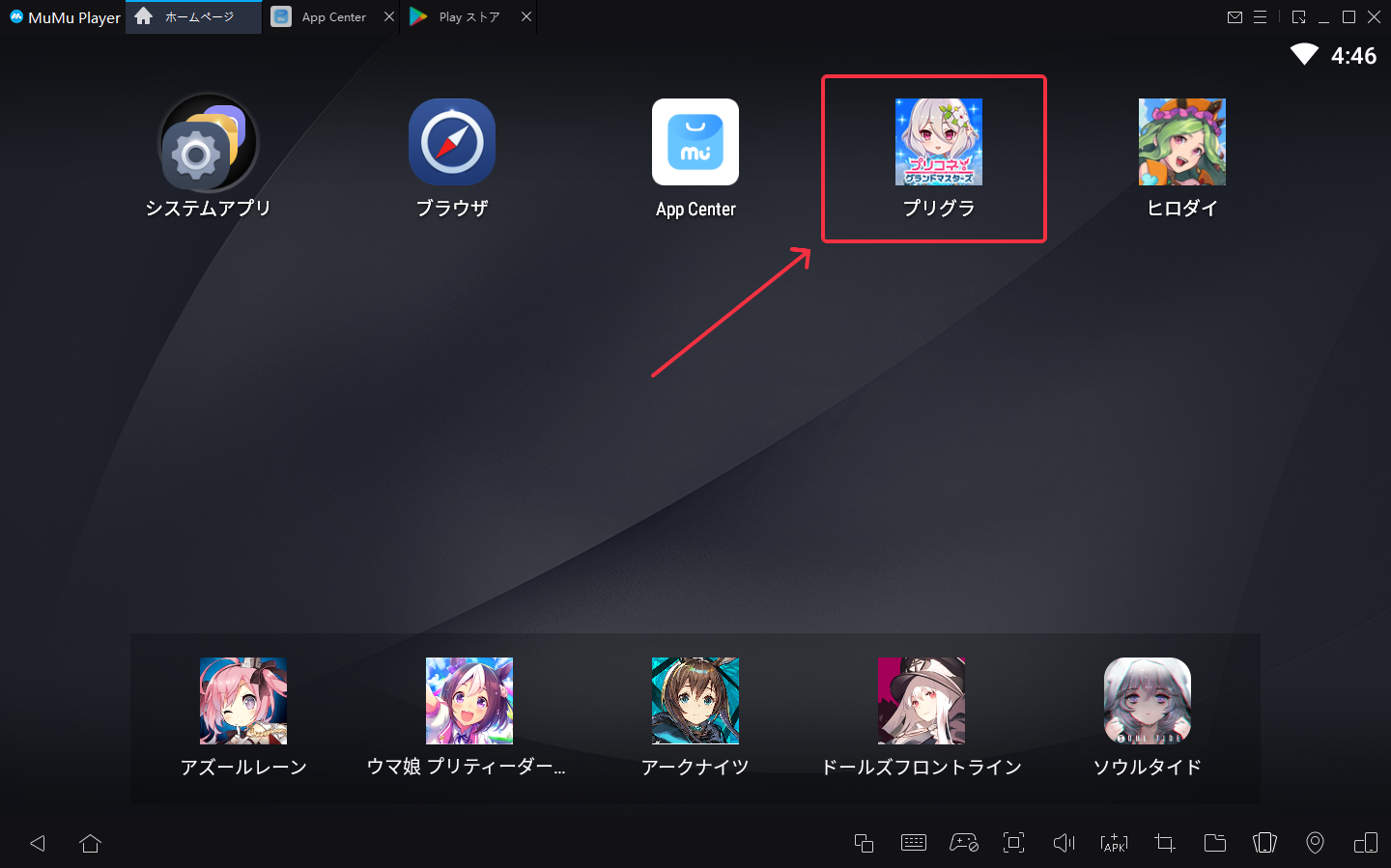
Task: Click the gamepad settings icon
Action: click(x=963, y=843)
